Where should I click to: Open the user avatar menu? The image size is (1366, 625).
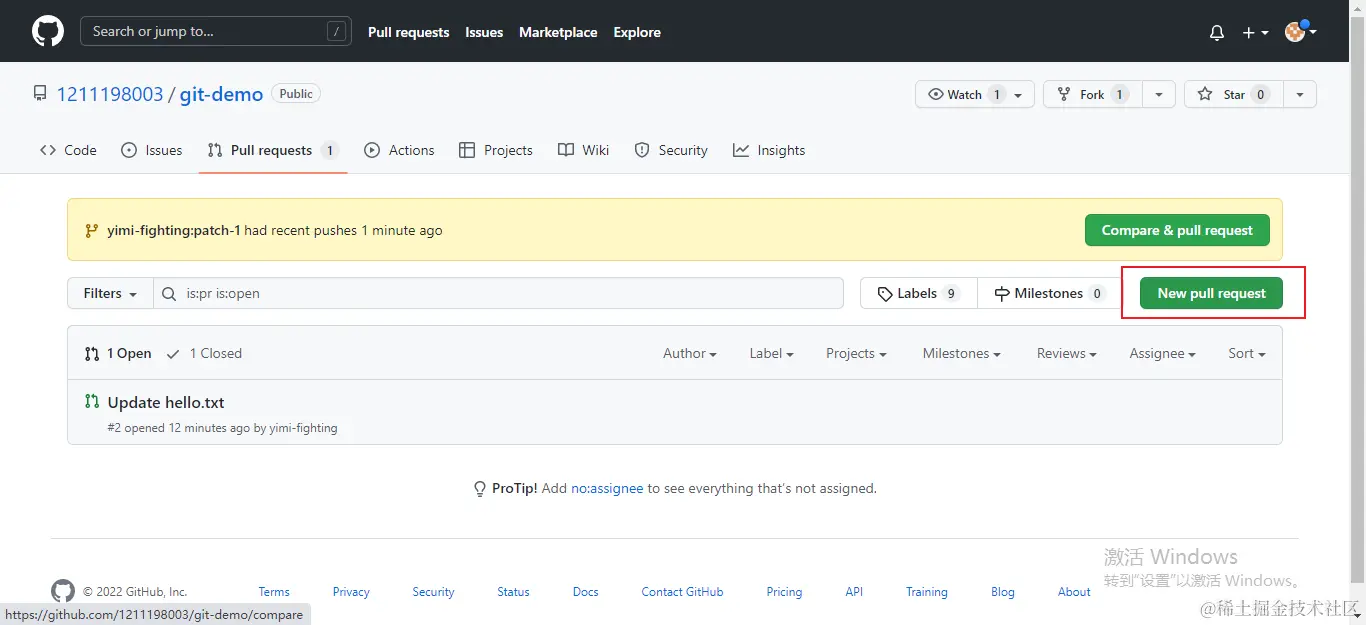point(1300,31)
